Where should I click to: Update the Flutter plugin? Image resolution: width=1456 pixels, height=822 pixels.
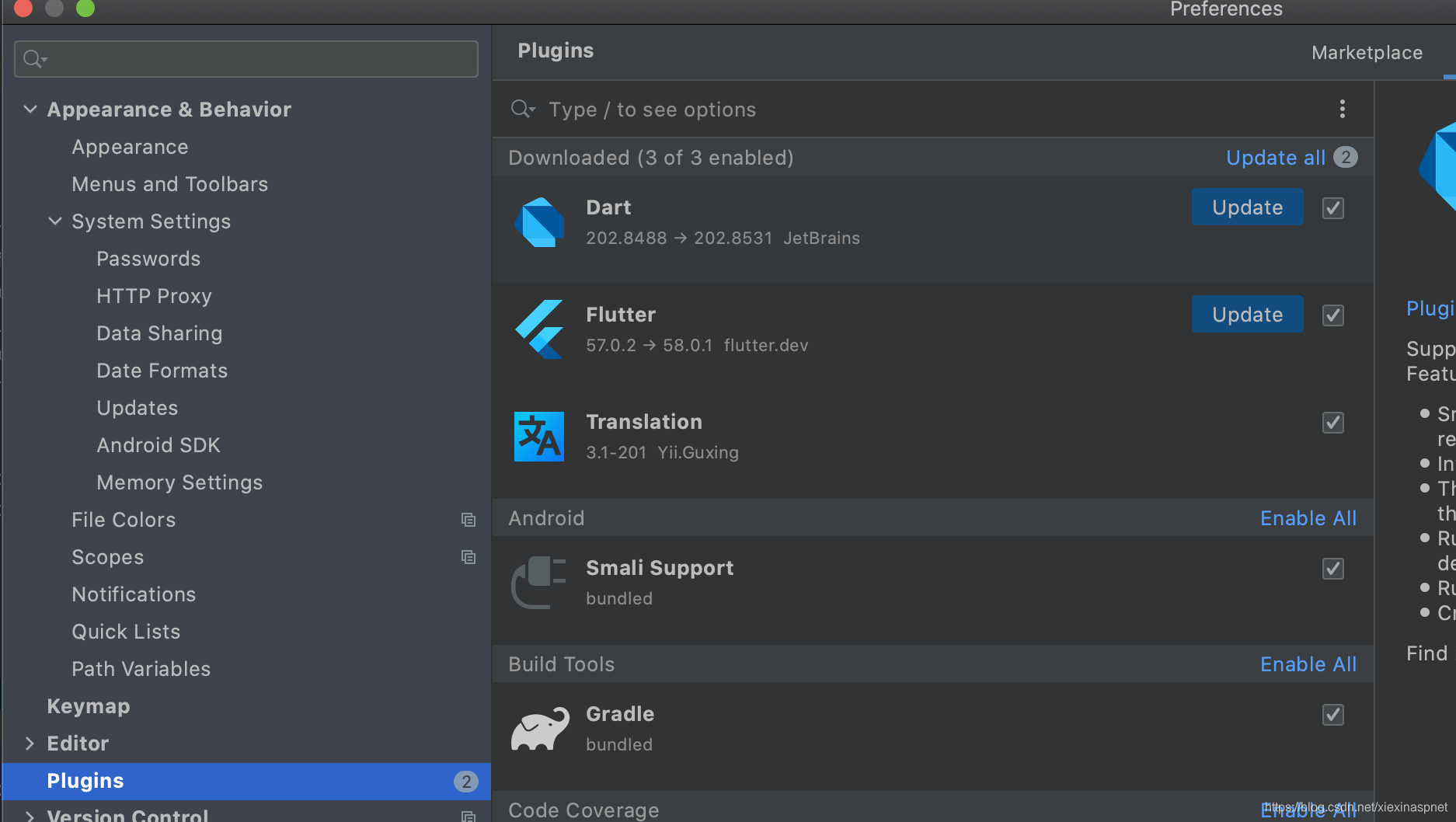pyautogui.click(x=1247, y=315)
